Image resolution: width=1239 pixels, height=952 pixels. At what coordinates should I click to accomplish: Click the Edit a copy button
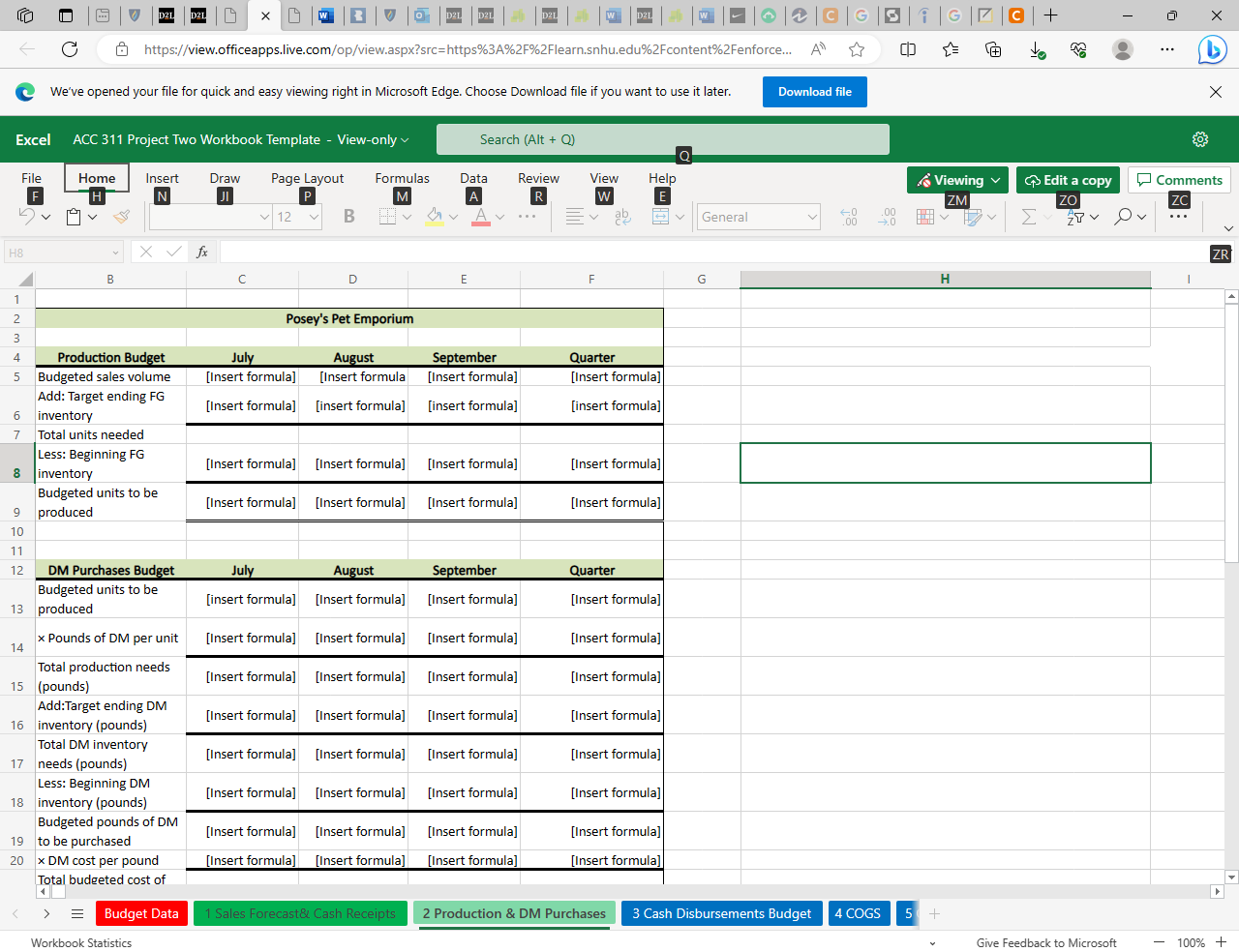pos(1068,180)
